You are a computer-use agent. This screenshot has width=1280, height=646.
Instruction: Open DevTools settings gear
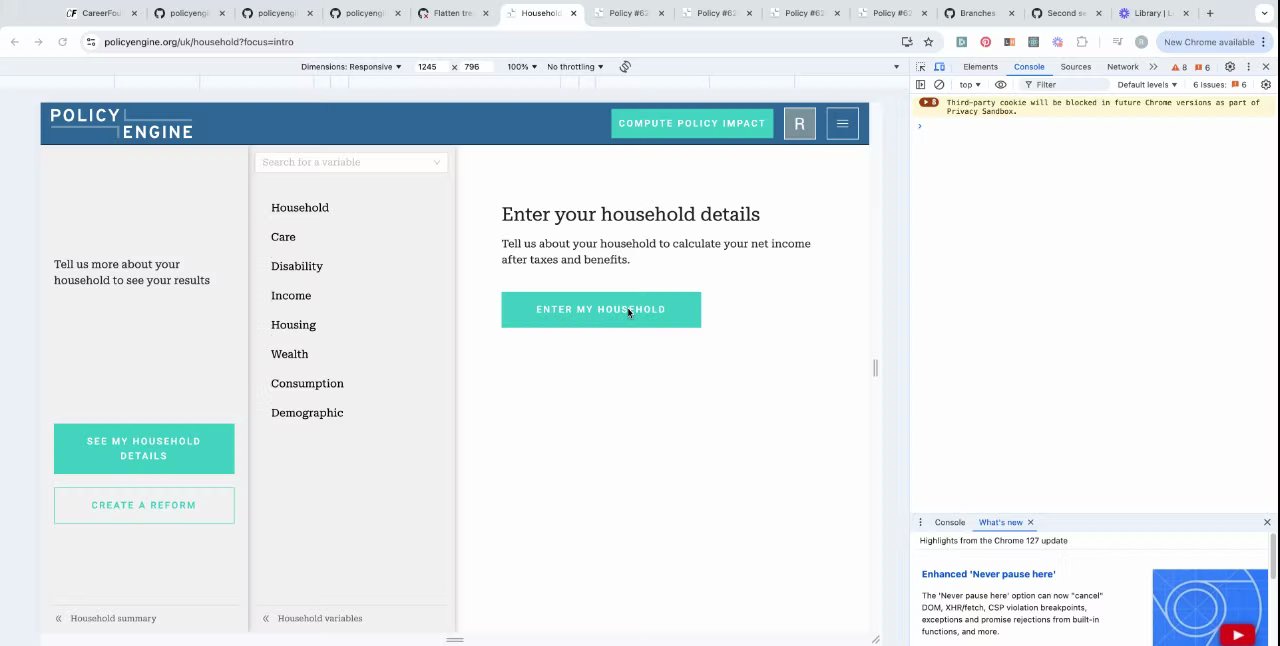coord(1230,67)
